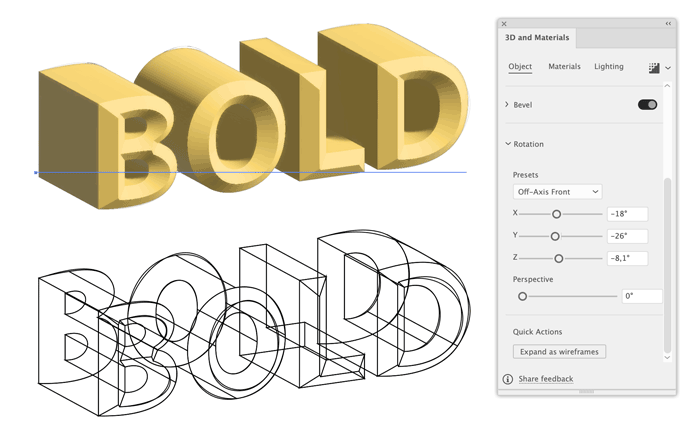Click the Quick Actions label
The height and width of the screenshot is (442, 700).
click(x=537, y=332)
